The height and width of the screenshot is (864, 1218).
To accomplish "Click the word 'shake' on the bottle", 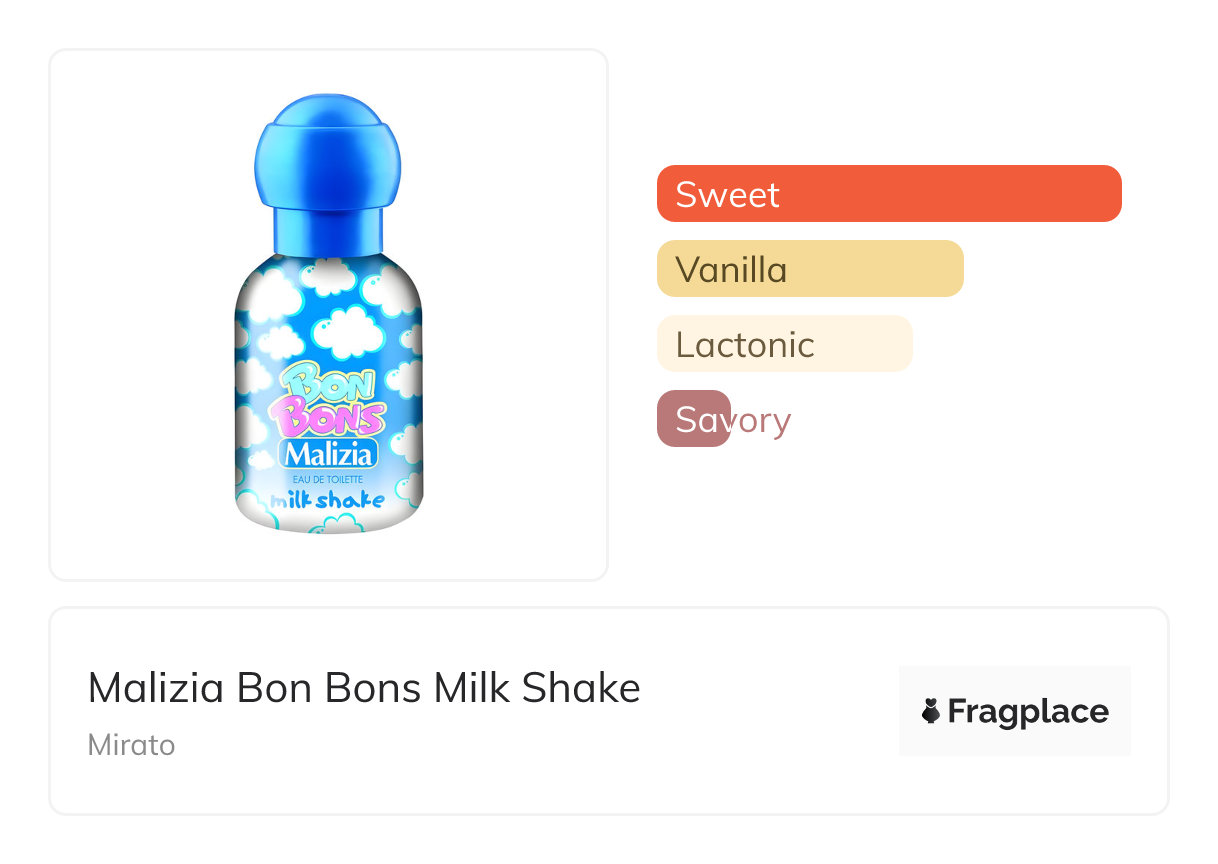I will (350, 499).
